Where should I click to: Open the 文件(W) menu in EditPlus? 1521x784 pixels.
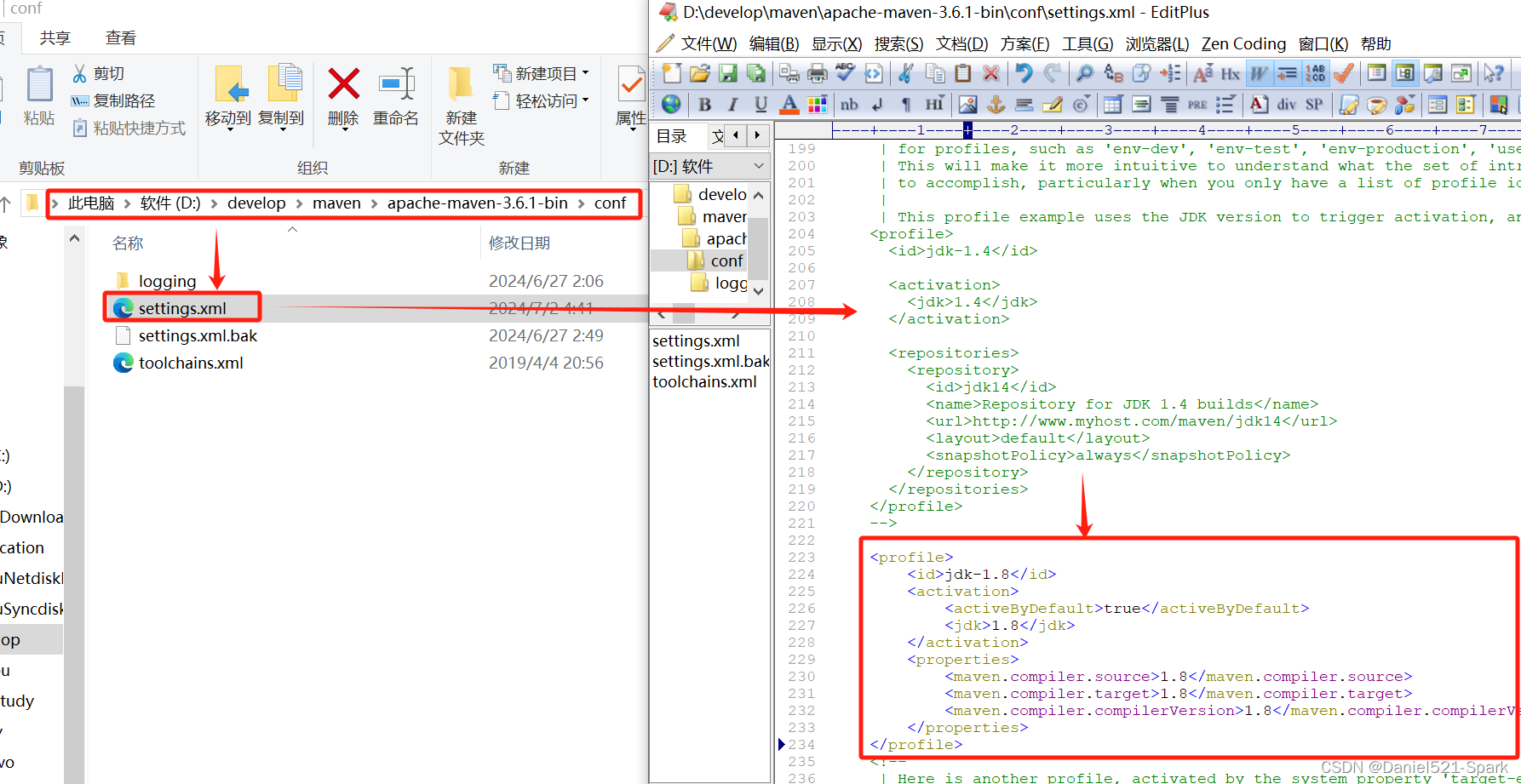click(x=709, y=43)
